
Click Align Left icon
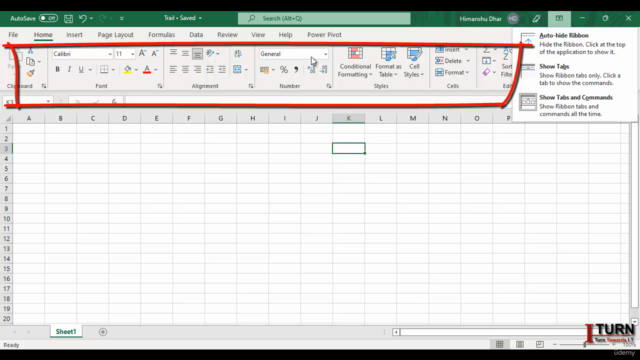click(x=173, y=70)
